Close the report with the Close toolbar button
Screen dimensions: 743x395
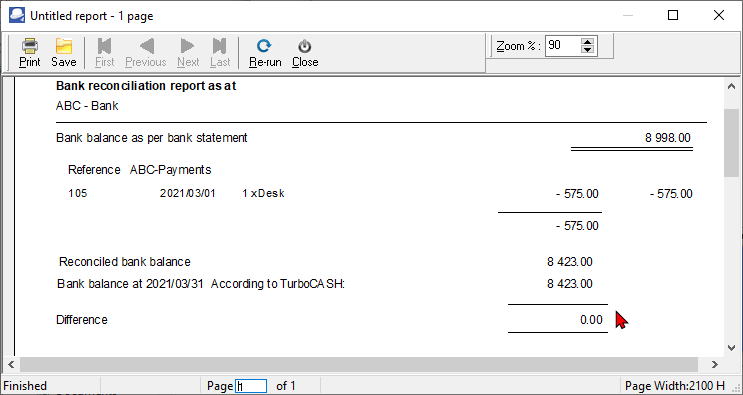(305, 53)
